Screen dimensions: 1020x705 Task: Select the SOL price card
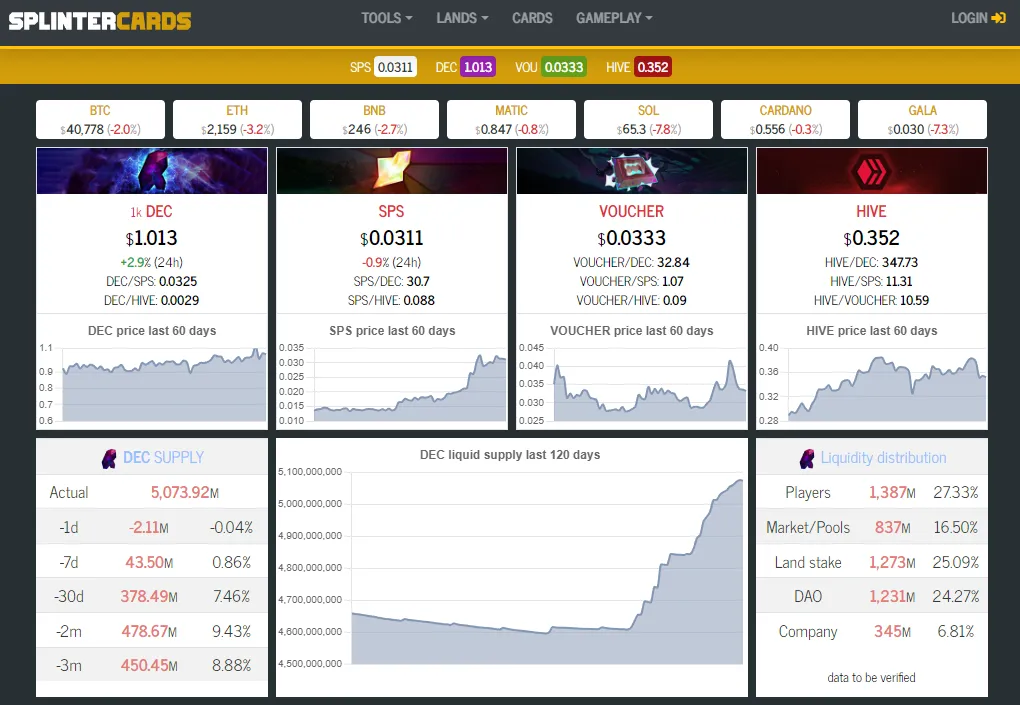(649, 120)
